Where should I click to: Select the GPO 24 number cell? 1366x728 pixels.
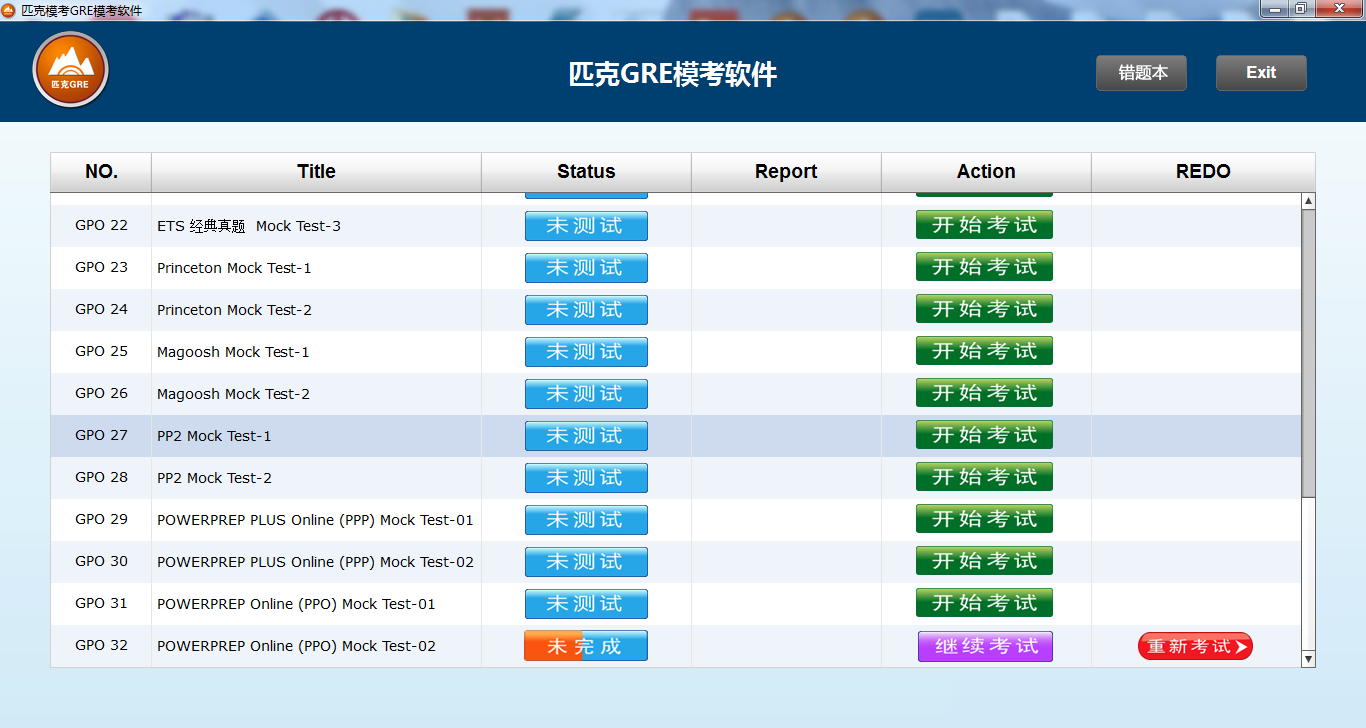point(102,309)
